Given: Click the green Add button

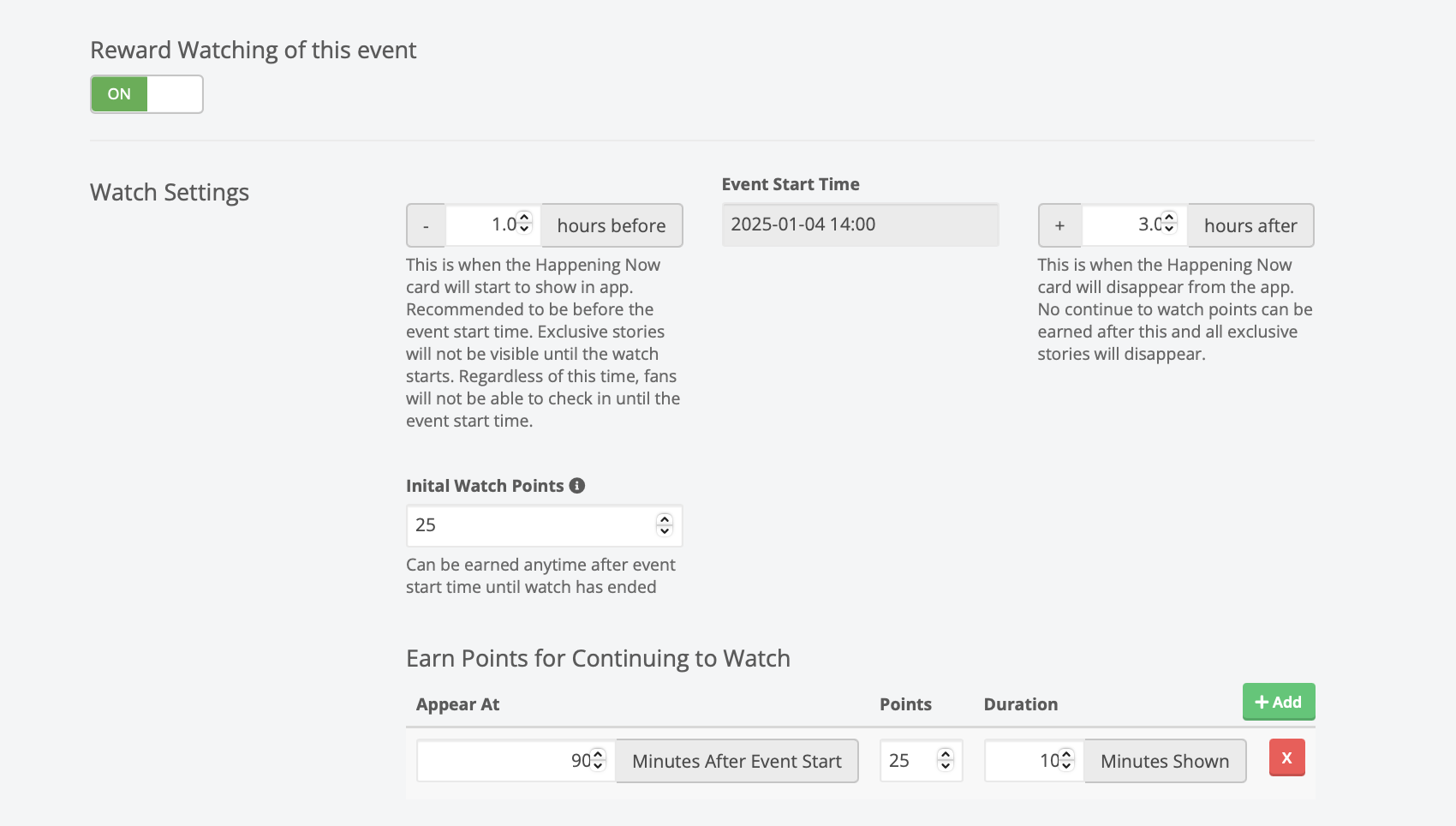Looking at the screenshot, I should (x=1278, y=702).
